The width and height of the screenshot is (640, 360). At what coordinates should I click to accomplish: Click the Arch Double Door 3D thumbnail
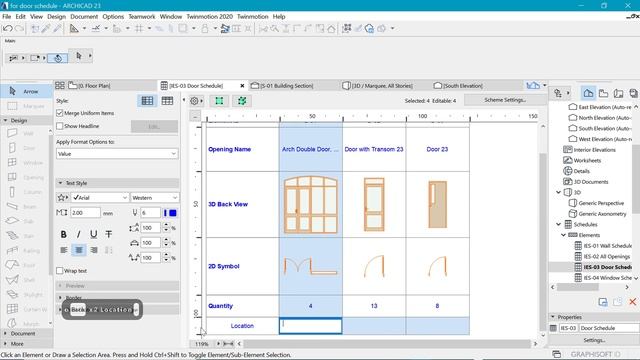(x=311, y=204)
